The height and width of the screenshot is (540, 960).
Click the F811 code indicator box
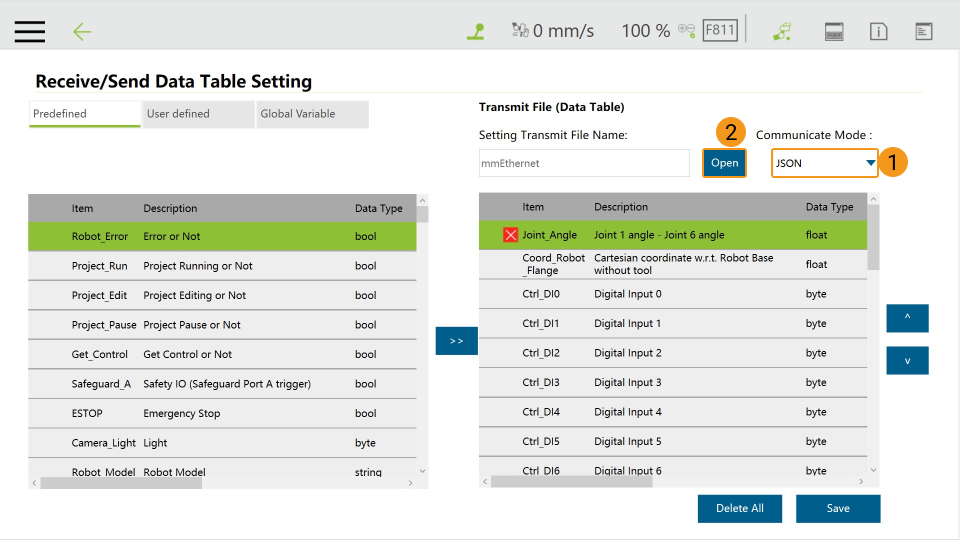pyautogui.click(x=720, y=30)
